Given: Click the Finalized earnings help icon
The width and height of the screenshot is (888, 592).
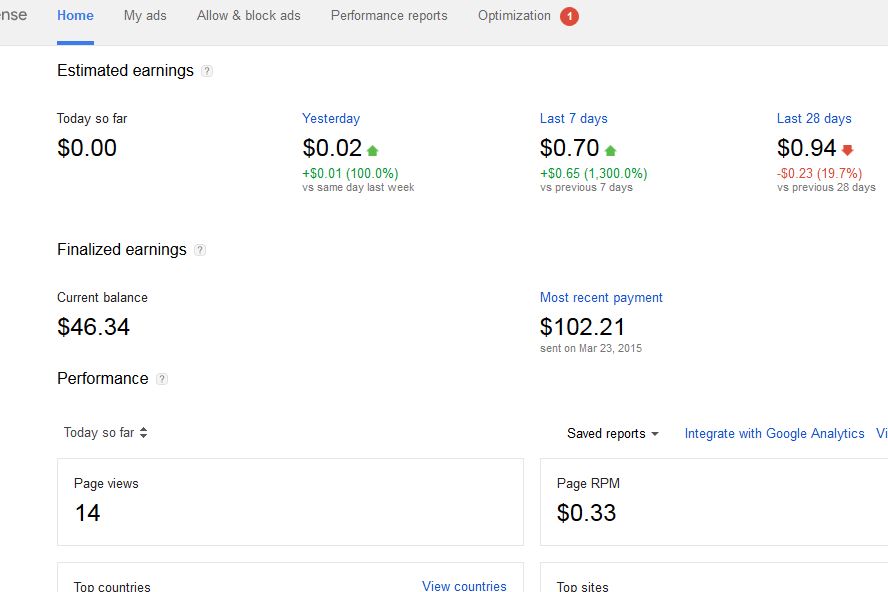Looking at the screenshot, I should [200, 250].
